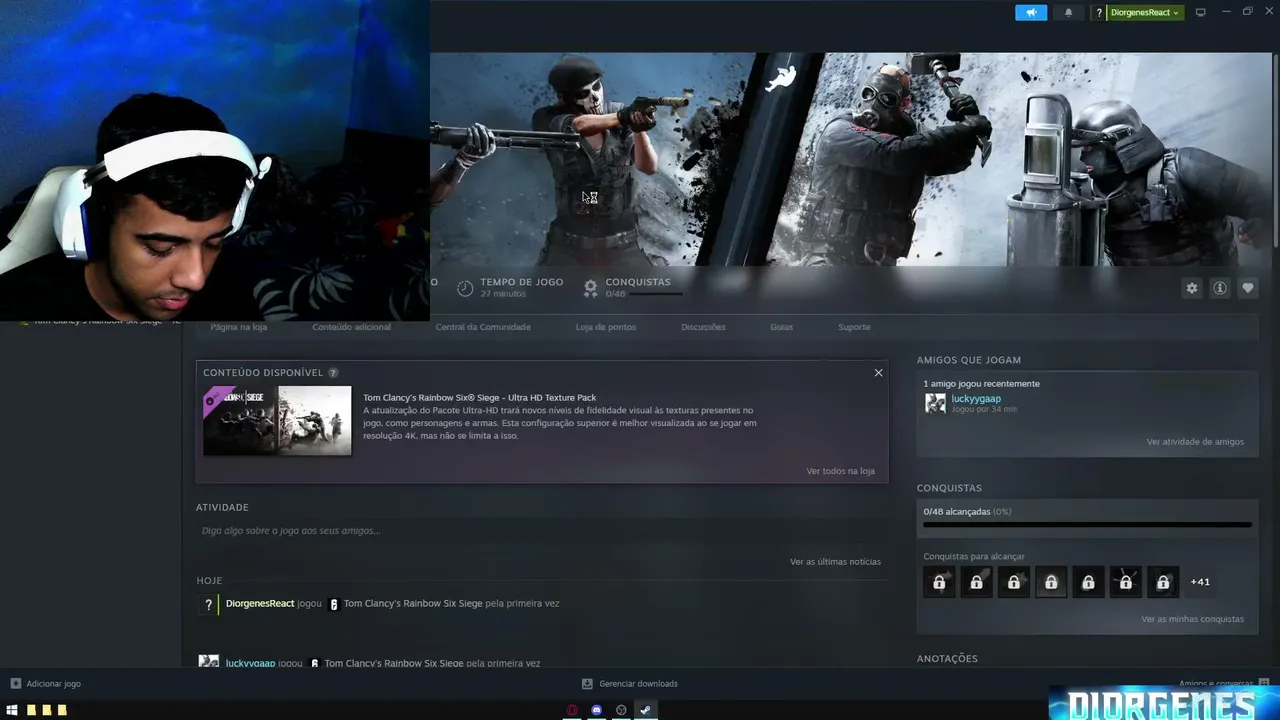This screenshot has height=720, width=1280.
Task: Close the Conteúdo Disponível panel
Action: pos(878,373)
